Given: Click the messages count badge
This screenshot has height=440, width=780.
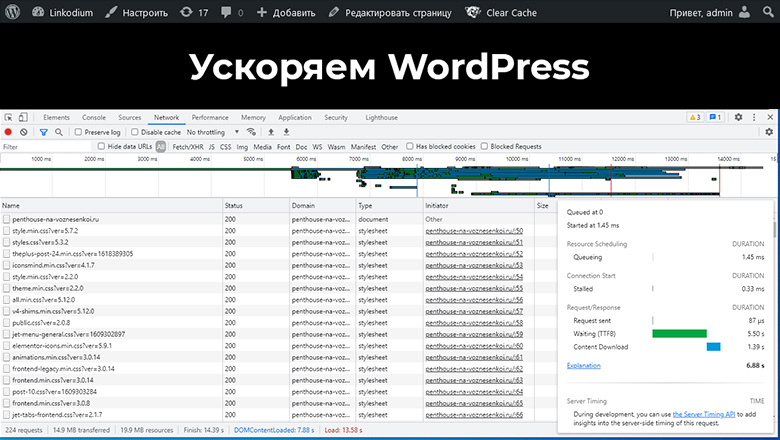Looking at the screenshot, I should click(x=715, y=117).
